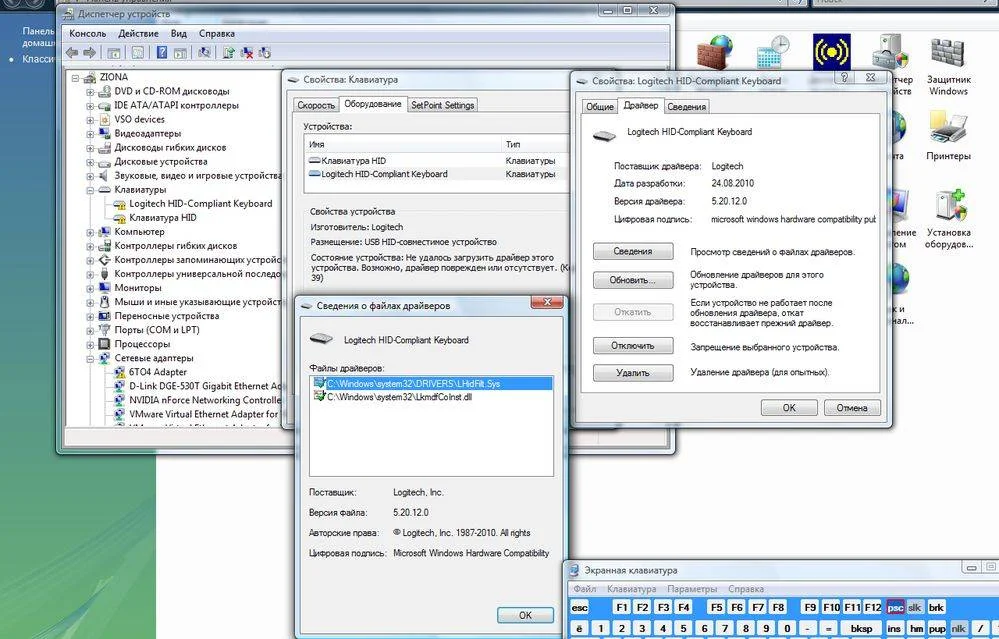Switch to the Сведения tab in Logitech properties
The image size is (999, 639).
click(686, 106)
